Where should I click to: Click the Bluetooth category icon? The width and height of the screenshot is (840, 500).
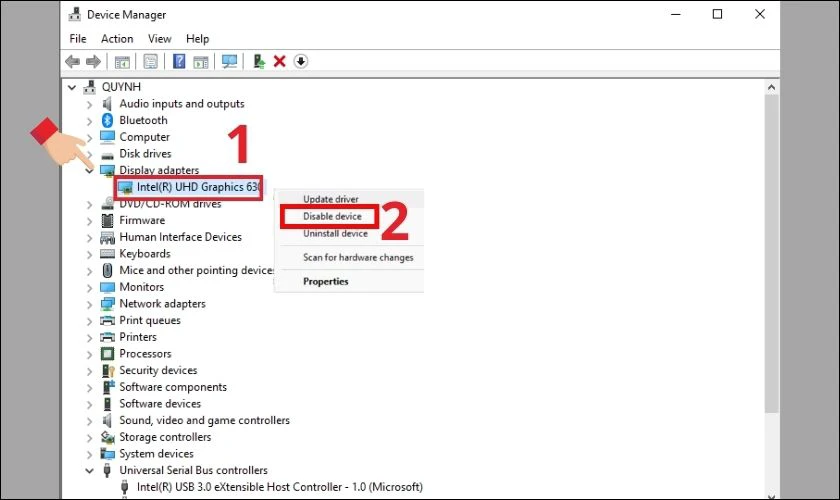(x=107, y=120)
